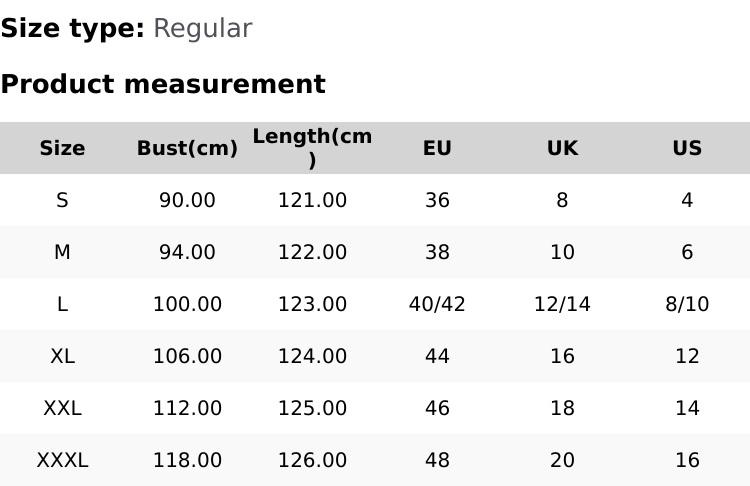Click the 8/10 US size cell
This screenshot has width=750, height=486.
pos(687,304)
